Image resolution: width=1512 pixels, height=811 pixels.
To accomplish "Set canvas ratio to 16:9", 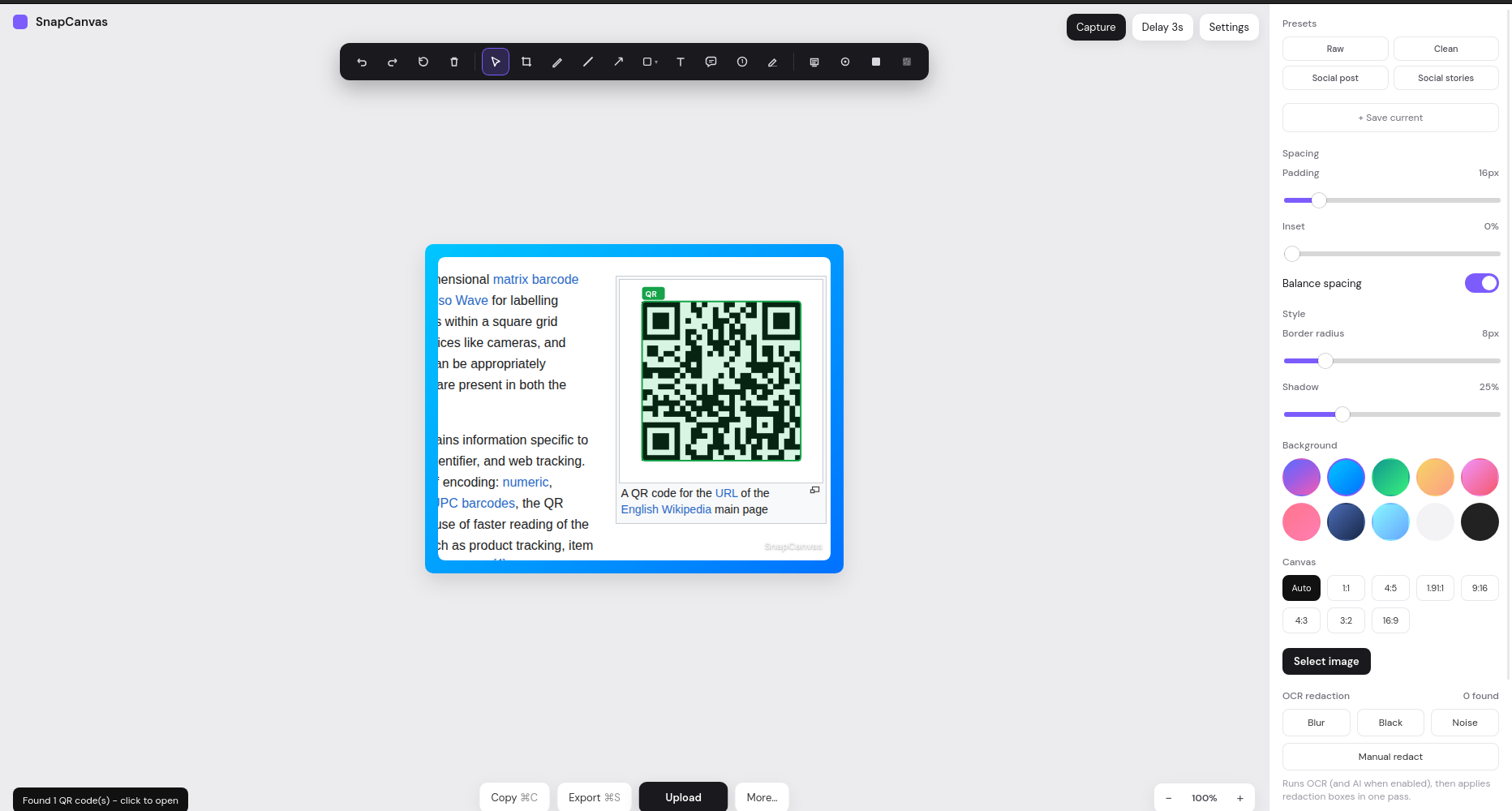I will pos(1390,620).
